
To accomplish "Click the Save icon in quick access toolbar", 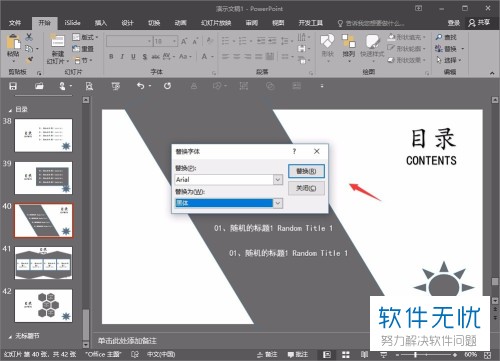I will 13,86.
